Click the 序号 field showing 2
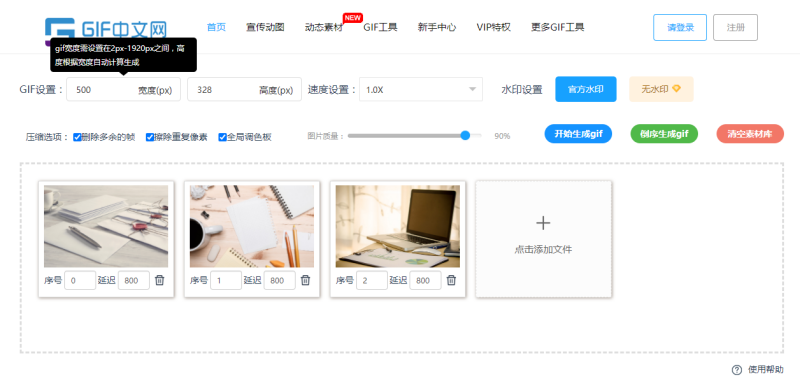 pyautogui.click(x=372, y=280)
